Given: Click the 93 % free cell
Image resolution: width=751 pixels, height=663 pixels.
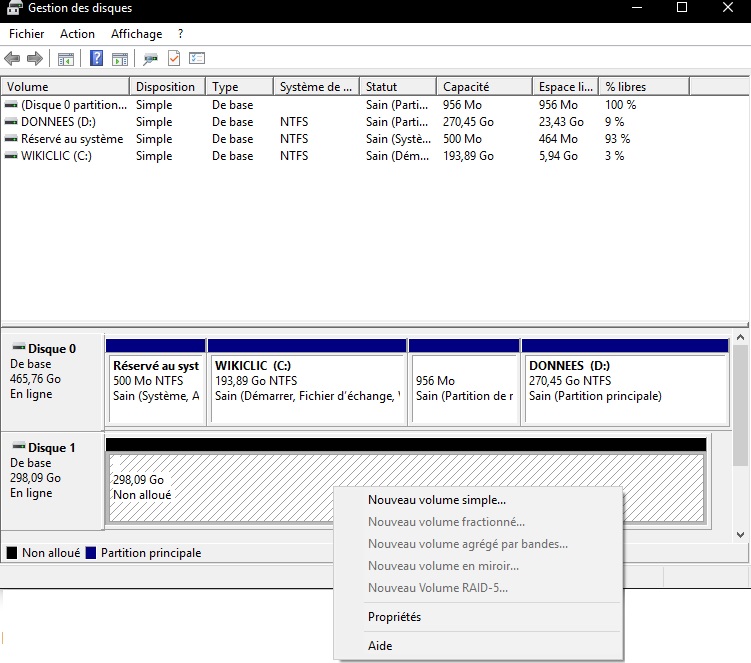Looking at the screenshot, I should click(617, 139).
